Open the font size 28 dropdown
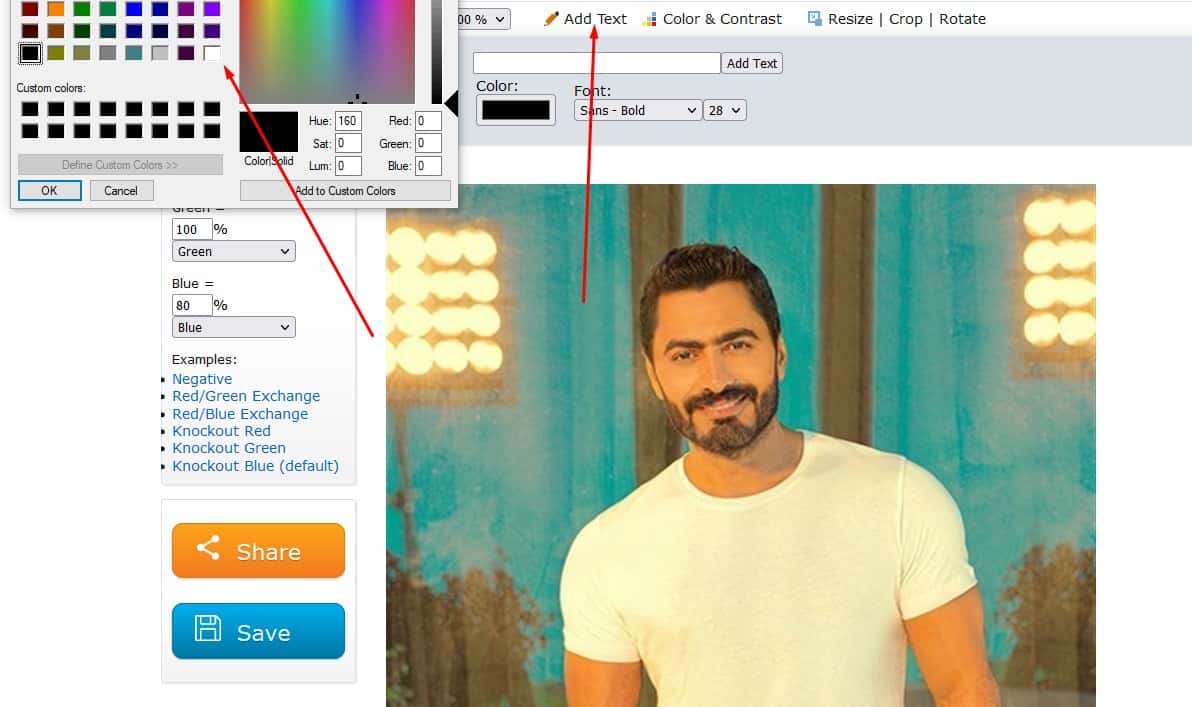1192x707 pixels. coord(725,110)
